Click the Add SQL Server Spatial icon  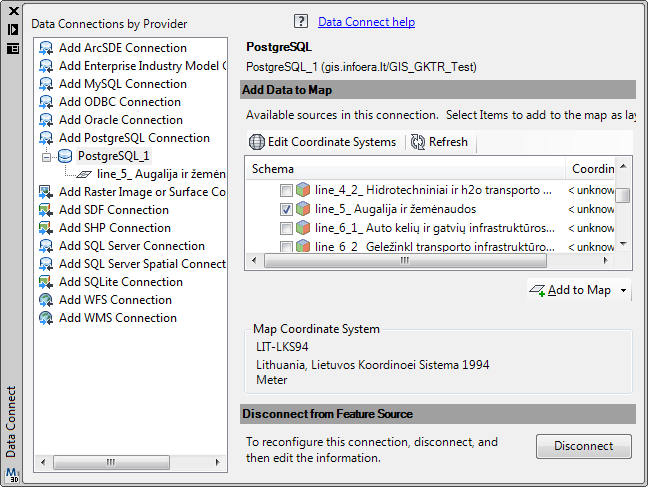pyautogui.click(x=46, y=264)
